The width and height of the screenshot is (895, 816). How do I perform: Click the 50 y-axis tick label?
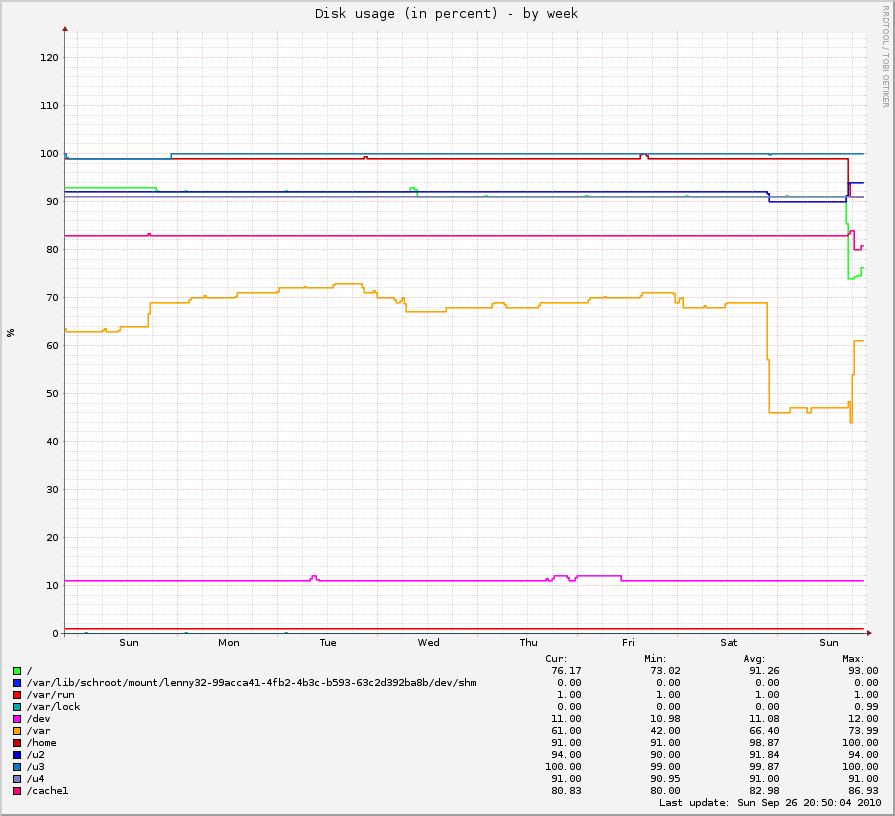pyautogui.click(x=52, y=394)
